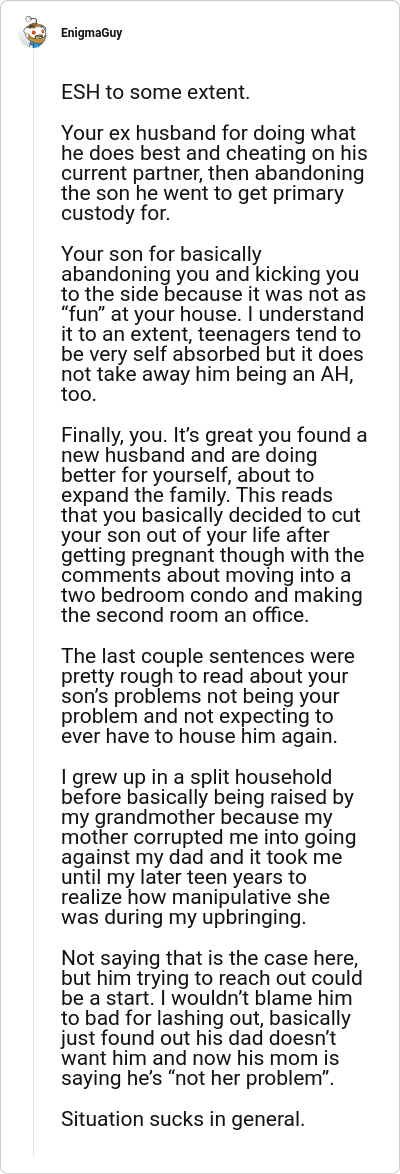Click the paragraph starting 'Not saying that is'
Viewport: 400px width, 1174px height.
212,1008
